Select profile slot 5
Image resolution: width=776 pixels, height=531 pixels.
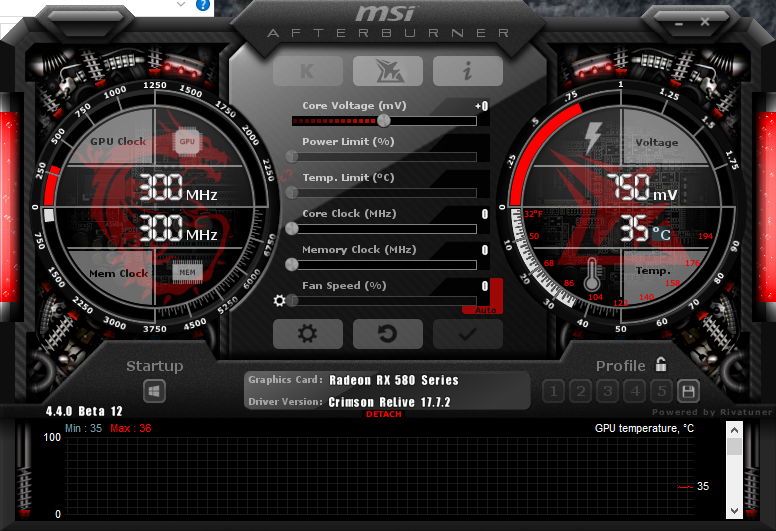pyautogui.click(x=662, y=391)
